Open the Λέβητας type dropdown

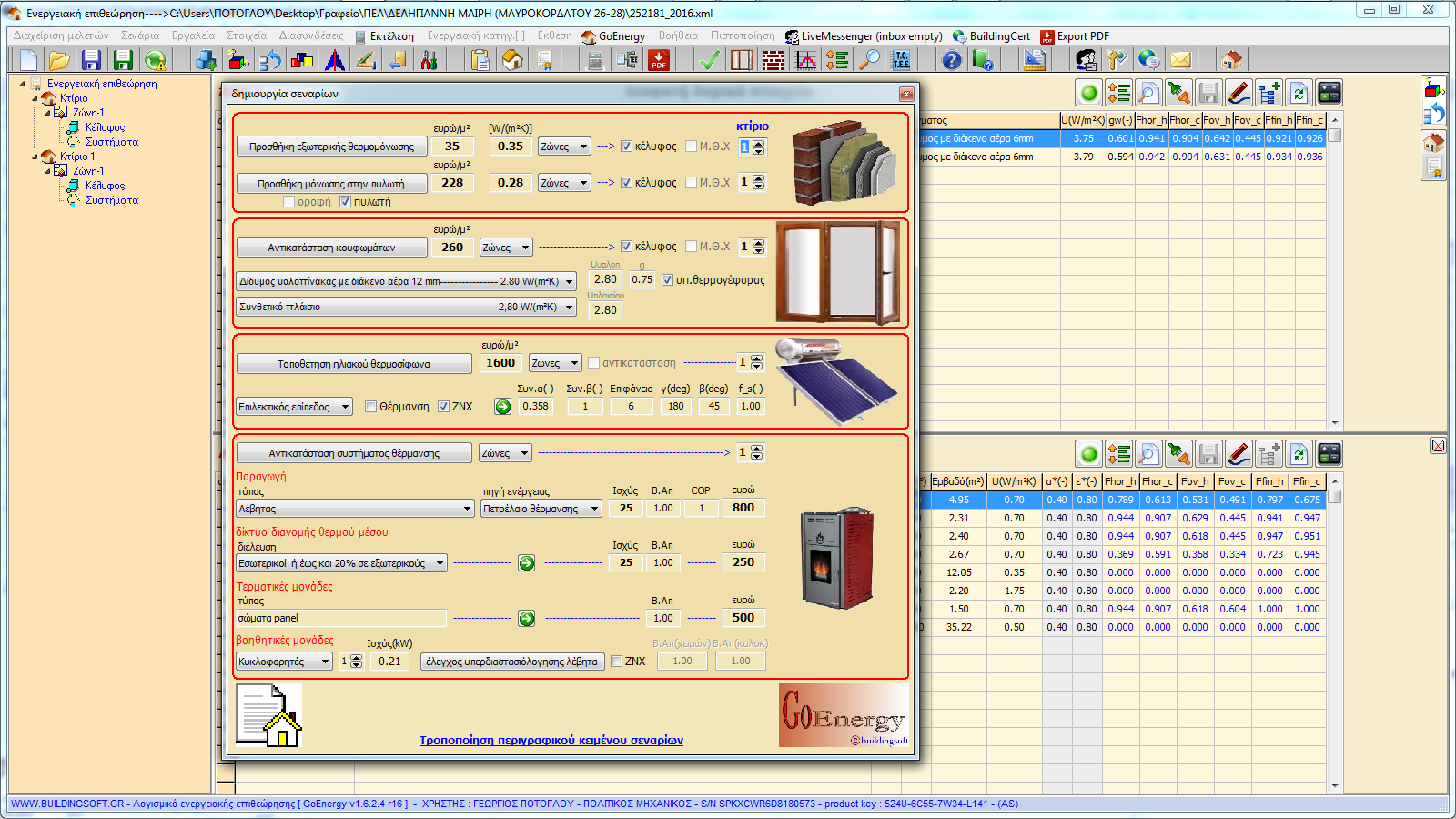(355, 509)
